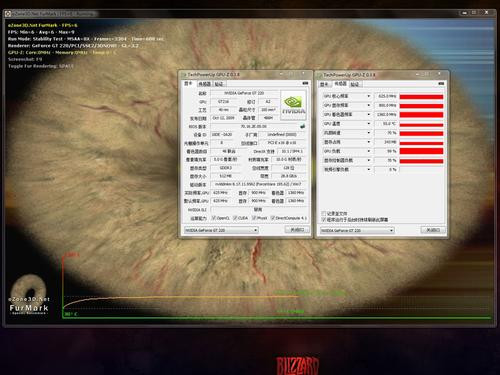Open GPU temperature sensor dropdown arrow

(x=369, y=124)
